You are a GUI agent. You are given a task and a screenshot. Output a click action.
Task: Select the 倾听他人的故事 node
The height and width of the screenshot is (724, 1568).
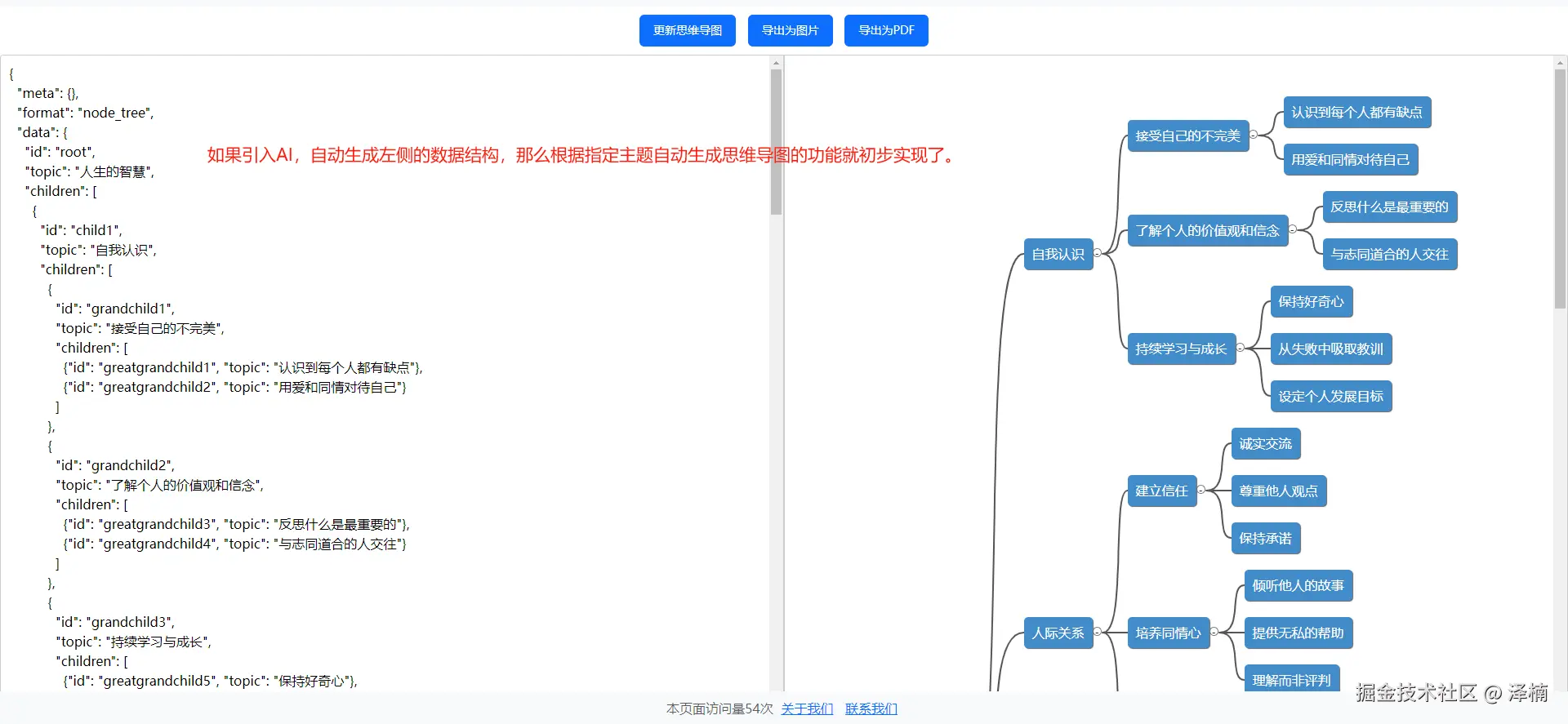1298,586
